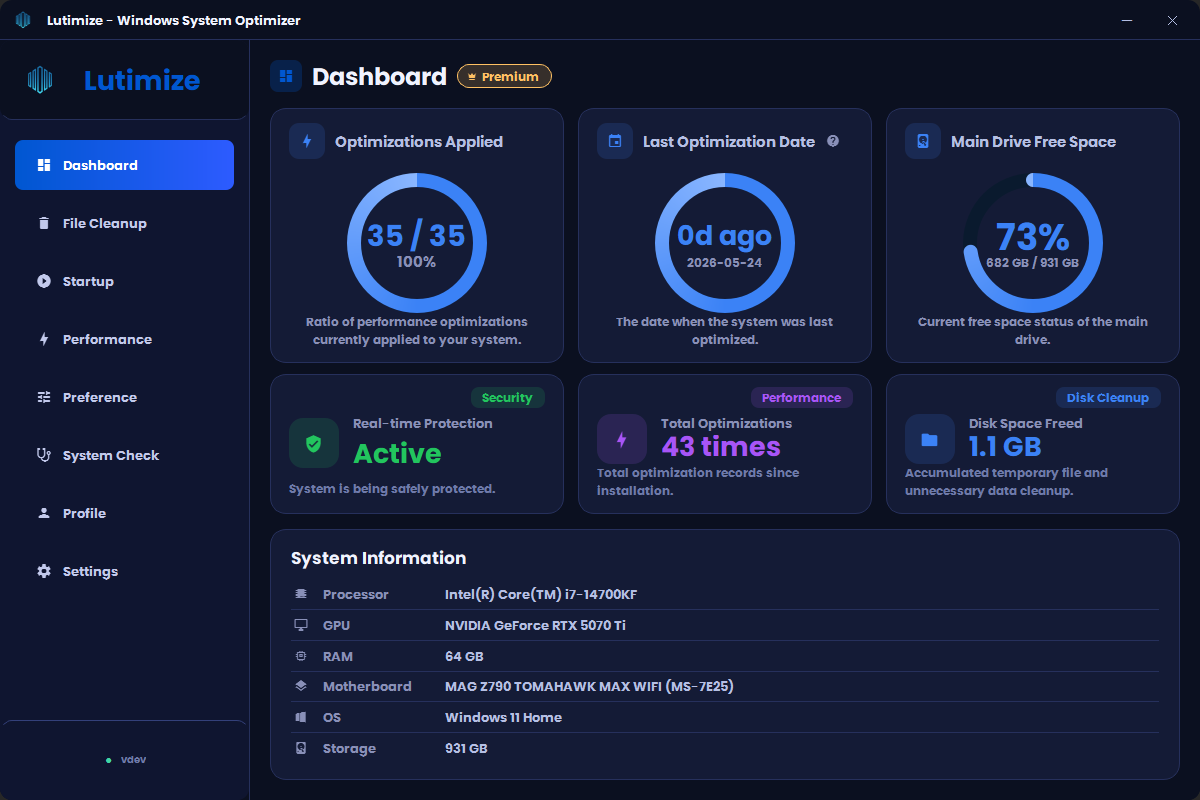Viewport: 1200px width, 800px height.
Task: Click the RAM chip icon
Action: (x=301, y=656)
